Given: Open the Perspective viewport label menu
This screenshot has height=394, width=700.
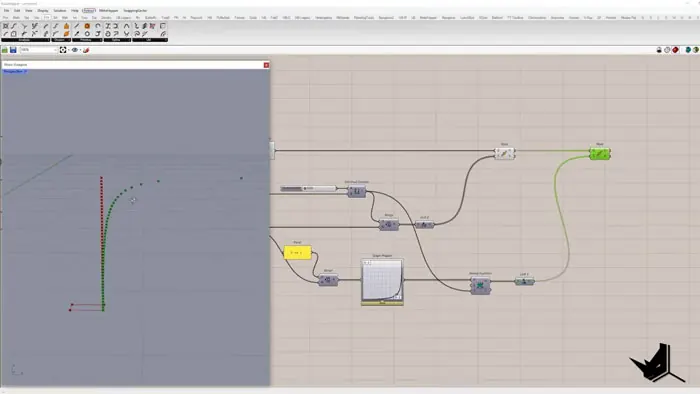Looking at the screenshot, I should (x=15, y=71).
